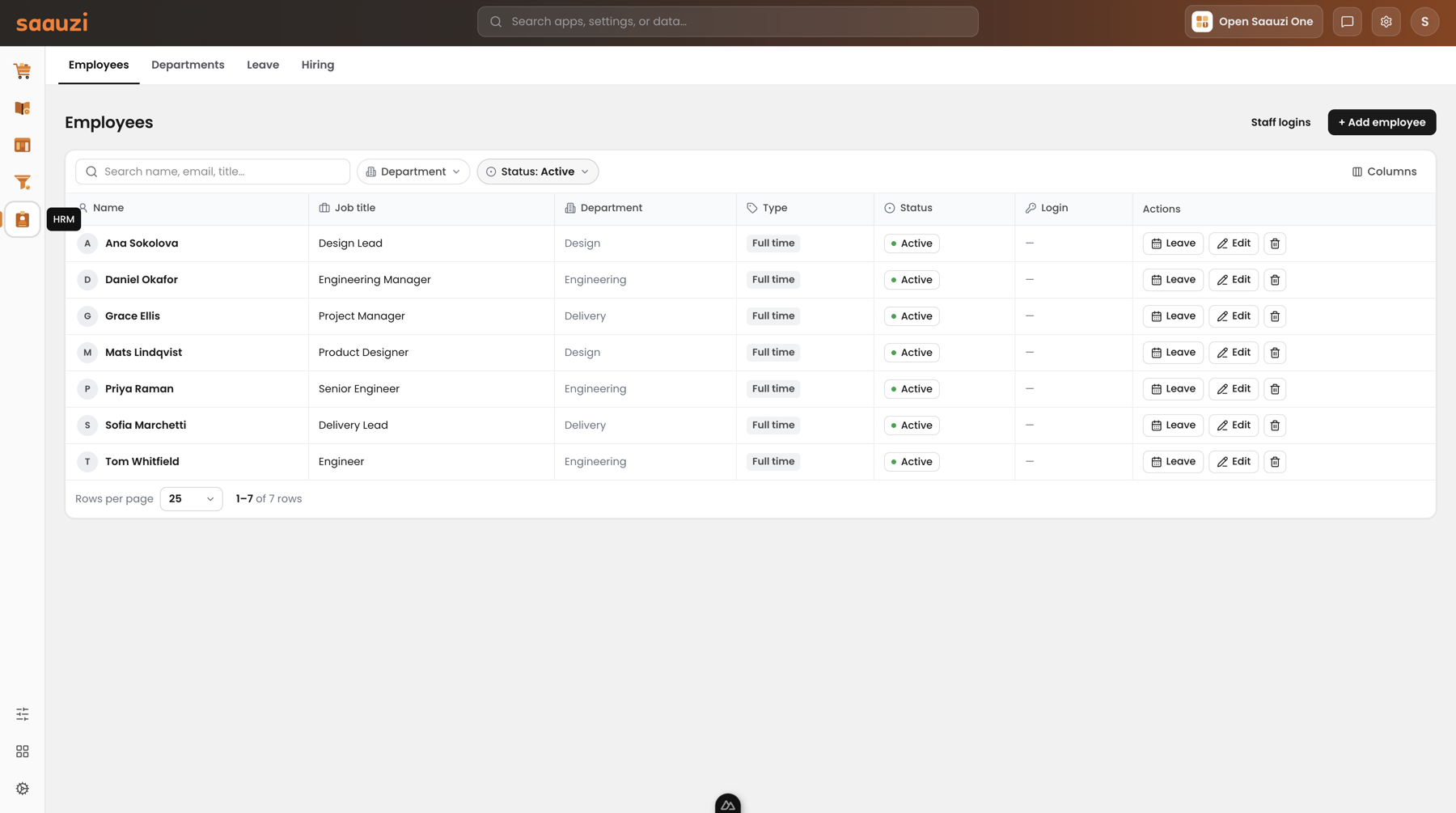Open the Status: Active filter dropdown
The height and width of the screenshot is (813, 1456).
coord(538,171)
